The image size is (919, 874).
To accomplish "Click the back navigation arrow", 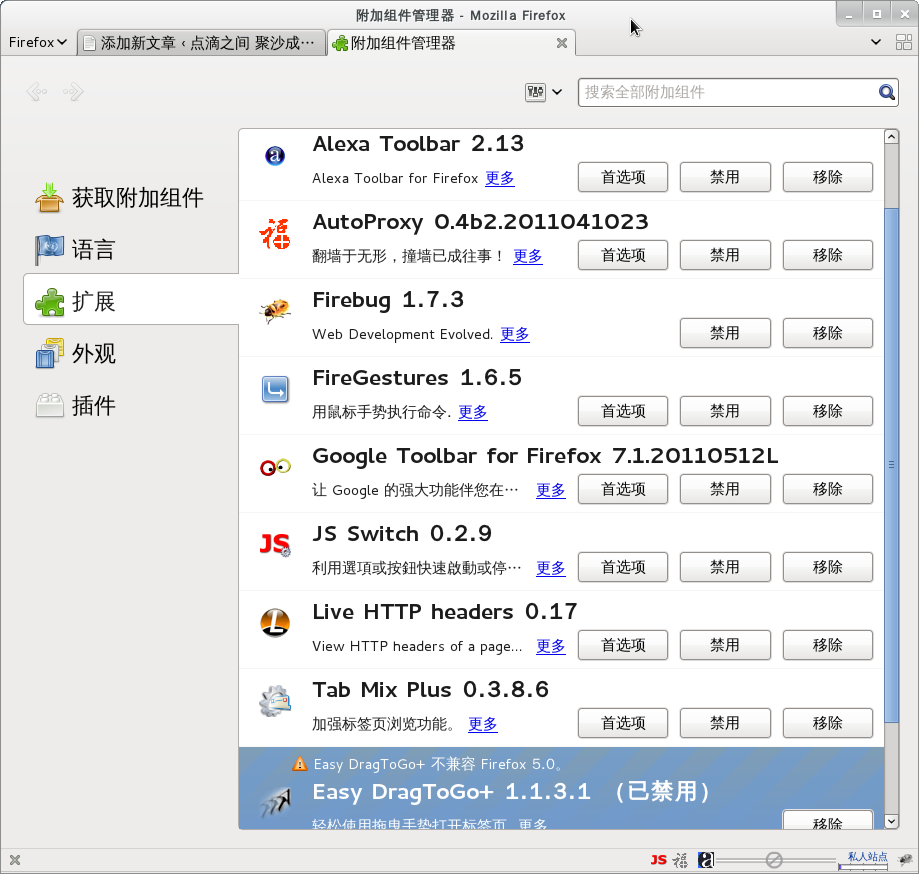I will (x=37, y=91).
